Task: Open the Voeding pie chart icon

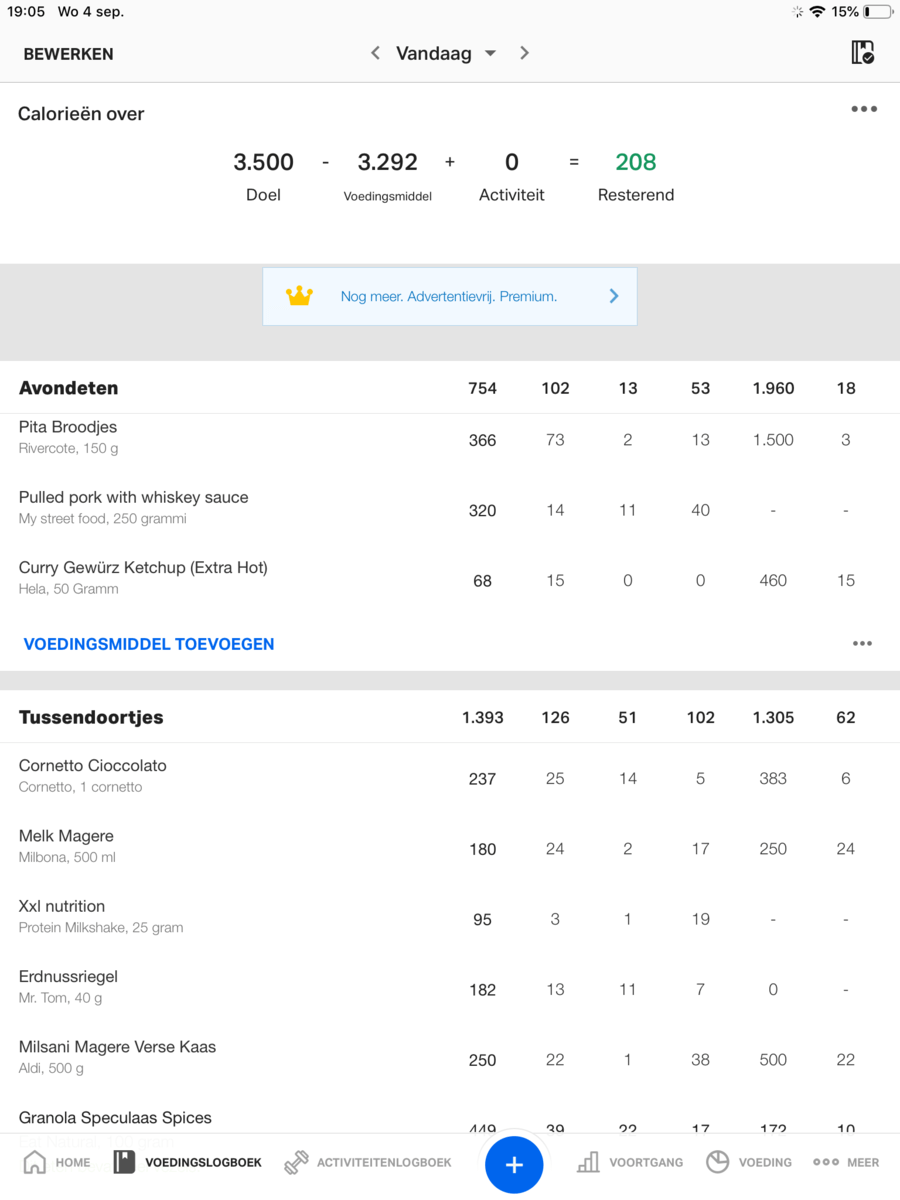Action: (x=717, y=1162)
